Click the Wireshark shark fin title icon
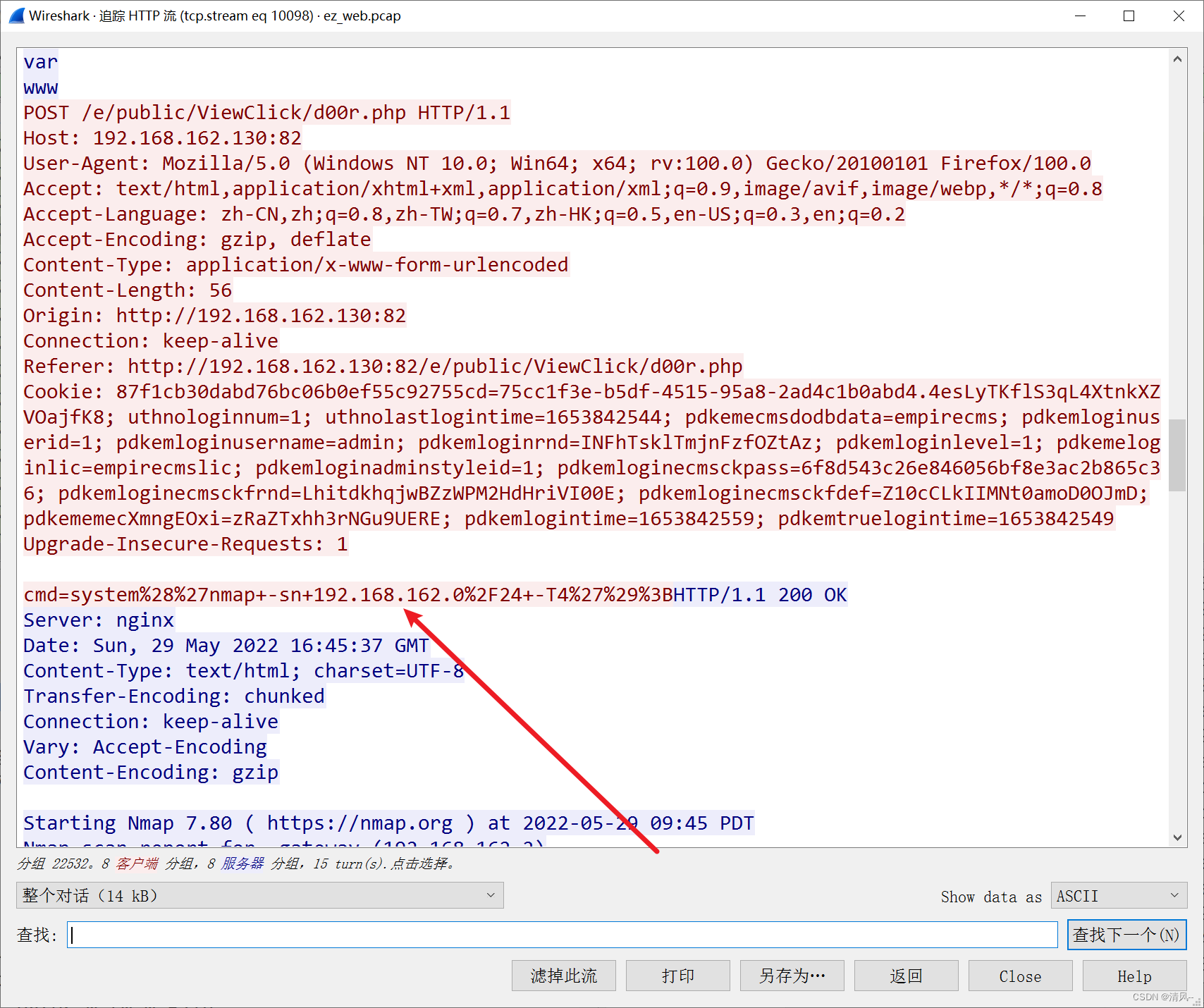This screenshot has width=1204, height=1008. [x=16, y=16]
